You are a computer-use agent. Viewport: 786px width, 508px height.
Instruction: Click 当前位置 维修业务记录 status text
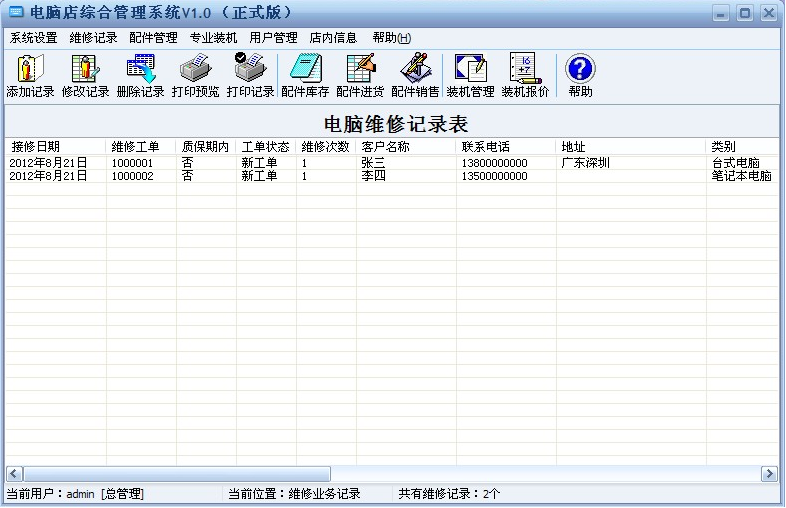[294, 494]
